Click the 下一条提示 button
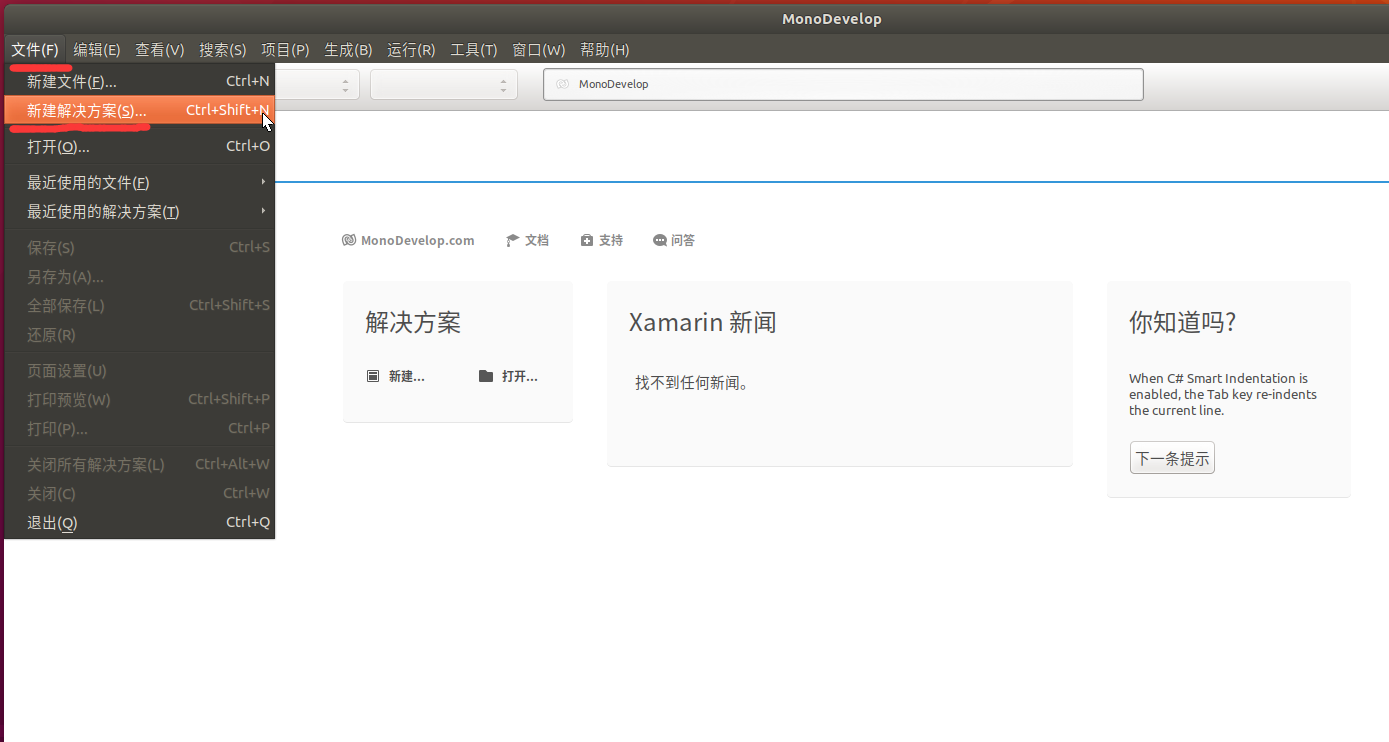Screen dimensions: 1389x742 1172,459
